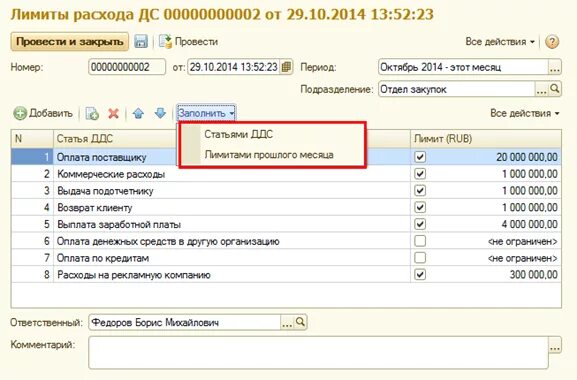
Task: Choose Статьями ДДС from the menu
Action: (x=238, y=134)
